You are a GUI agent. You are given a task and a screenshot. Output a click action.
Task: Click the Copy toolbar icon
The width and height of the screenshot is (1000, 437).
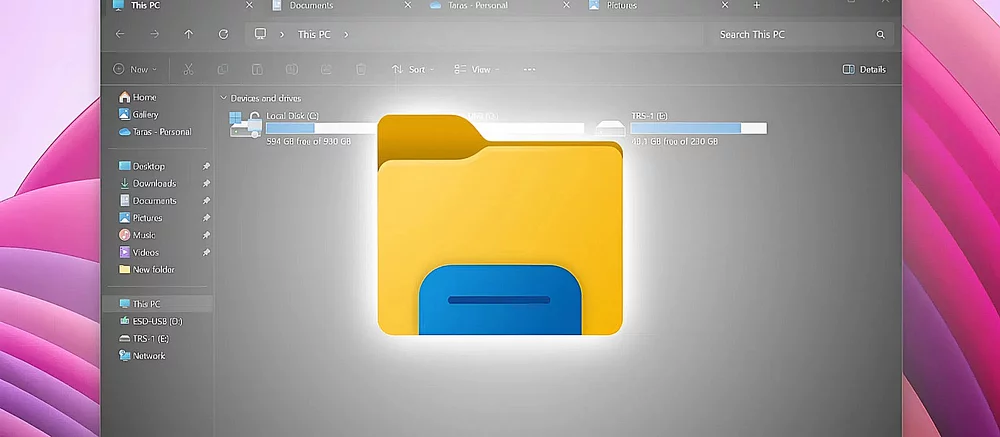tap(223, 70)
